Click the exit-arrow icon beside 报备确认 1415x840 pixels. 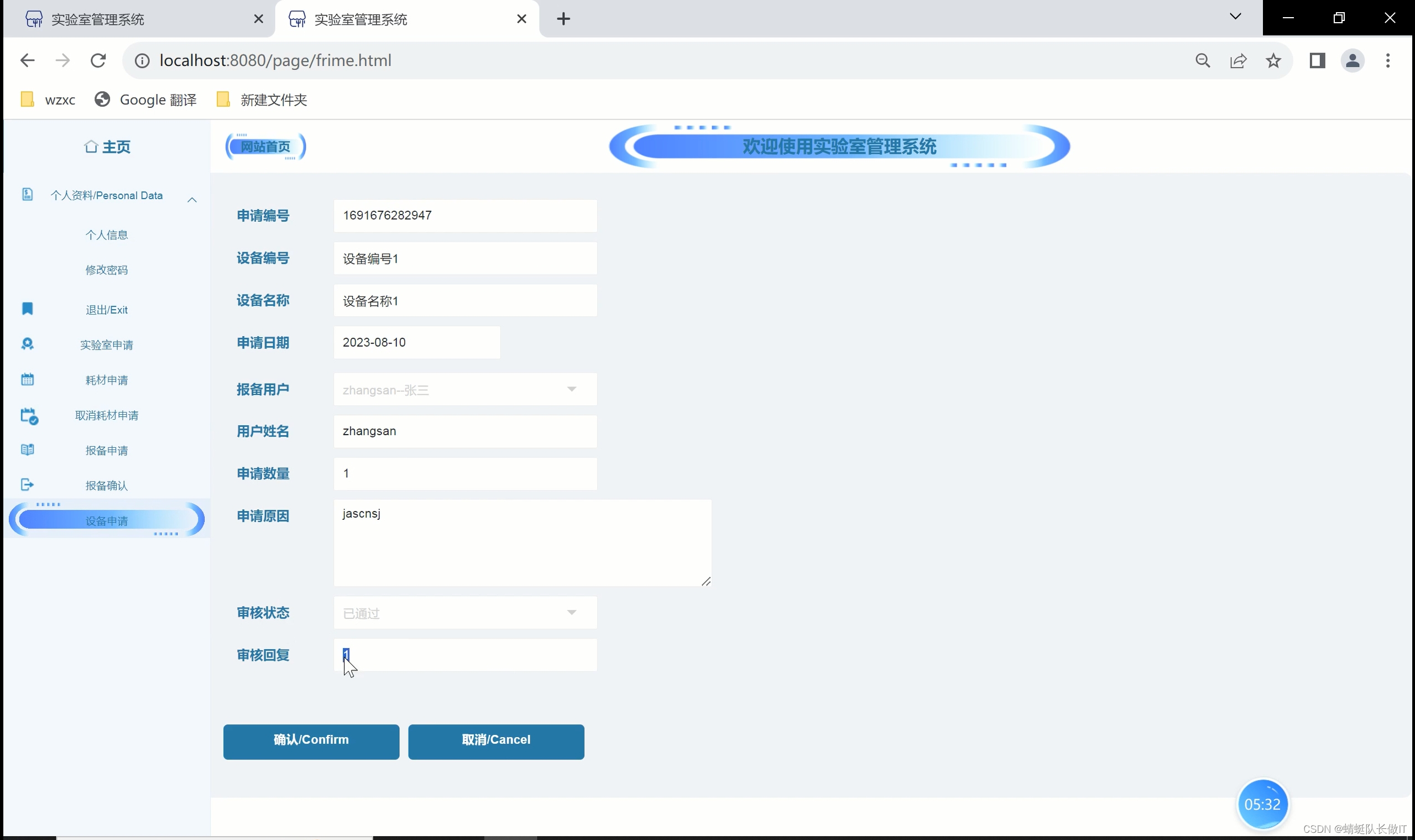tap(27, 484)
